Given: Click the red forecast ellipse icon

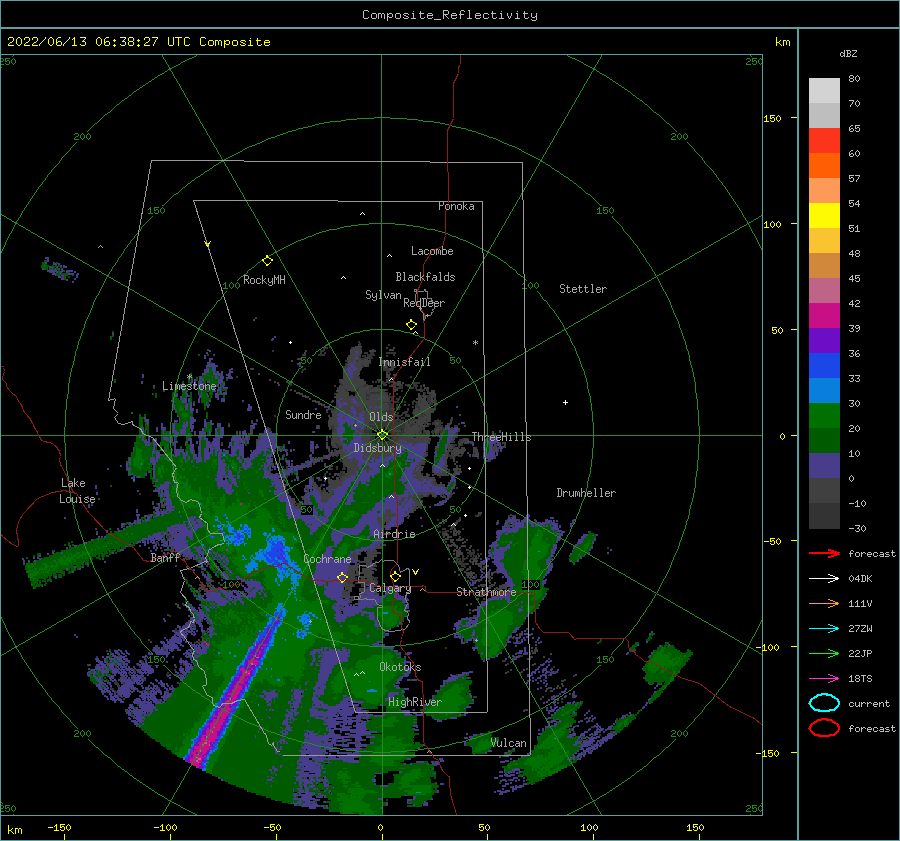Looking at the screenshot, I should [x=824, y=728].
